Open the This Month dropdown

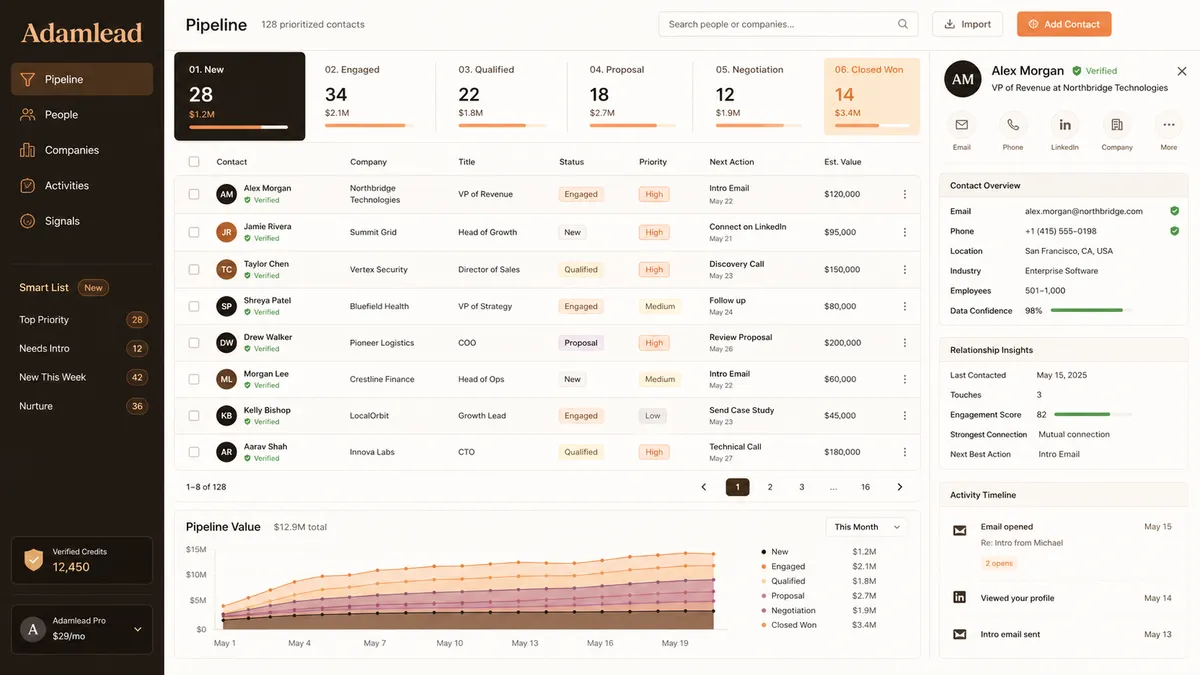(x=866, y=527)
